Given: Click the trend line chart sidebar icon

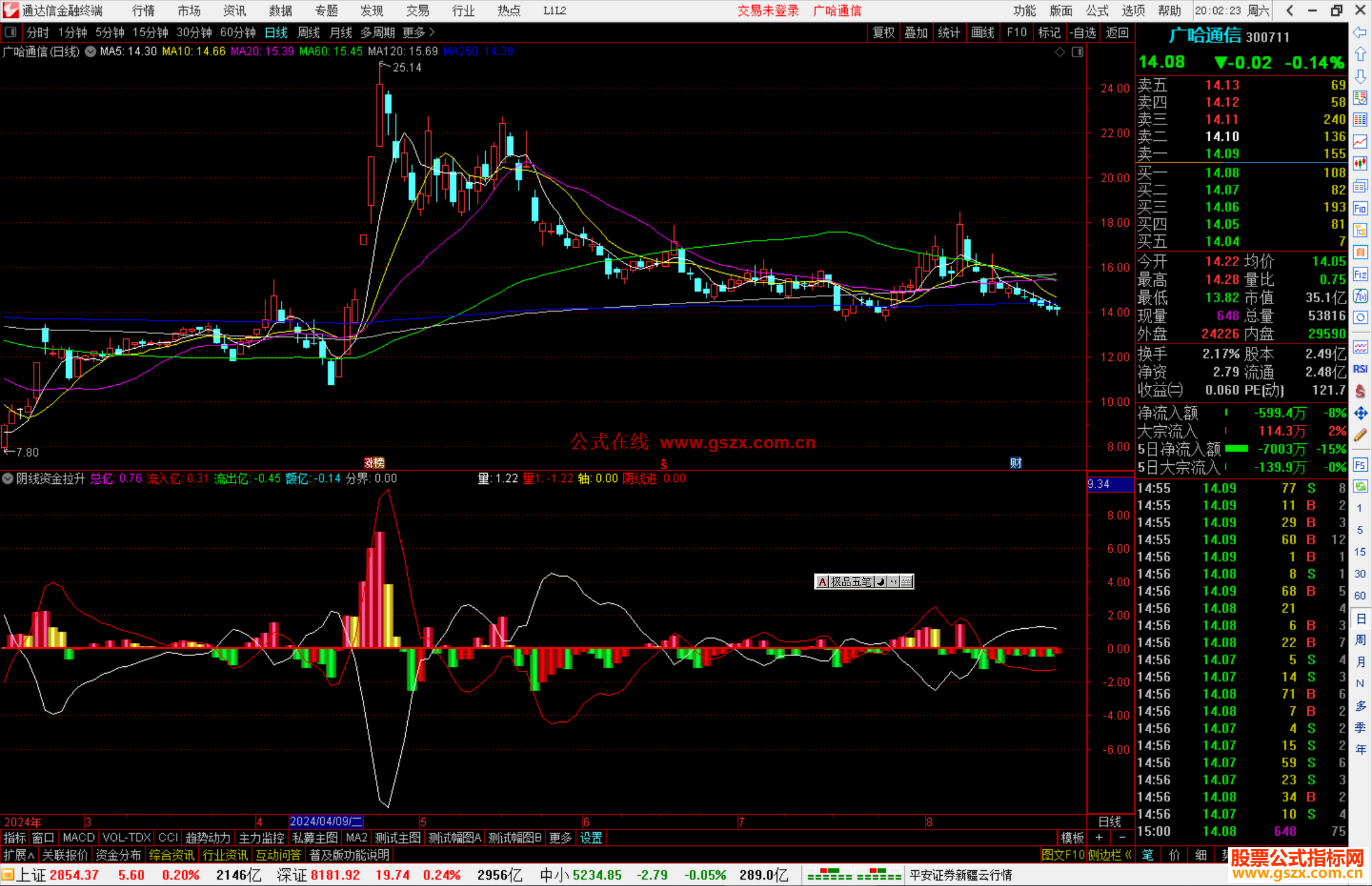Looking at the screenshot, I should click(x=1360, y=142).
